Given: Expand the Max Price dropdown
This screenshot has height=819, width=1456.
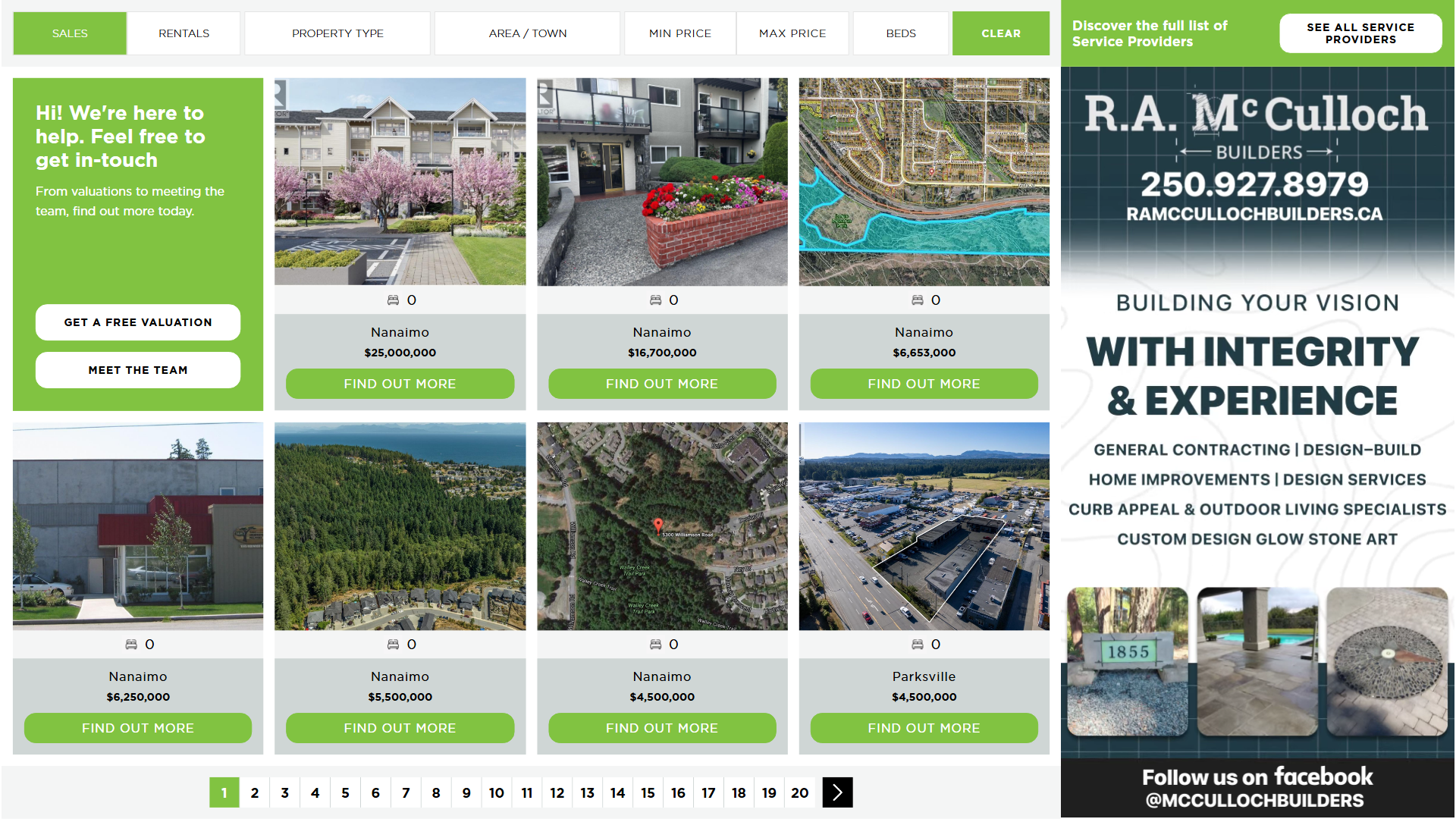Looking at the screenshot, I should 792,33.
